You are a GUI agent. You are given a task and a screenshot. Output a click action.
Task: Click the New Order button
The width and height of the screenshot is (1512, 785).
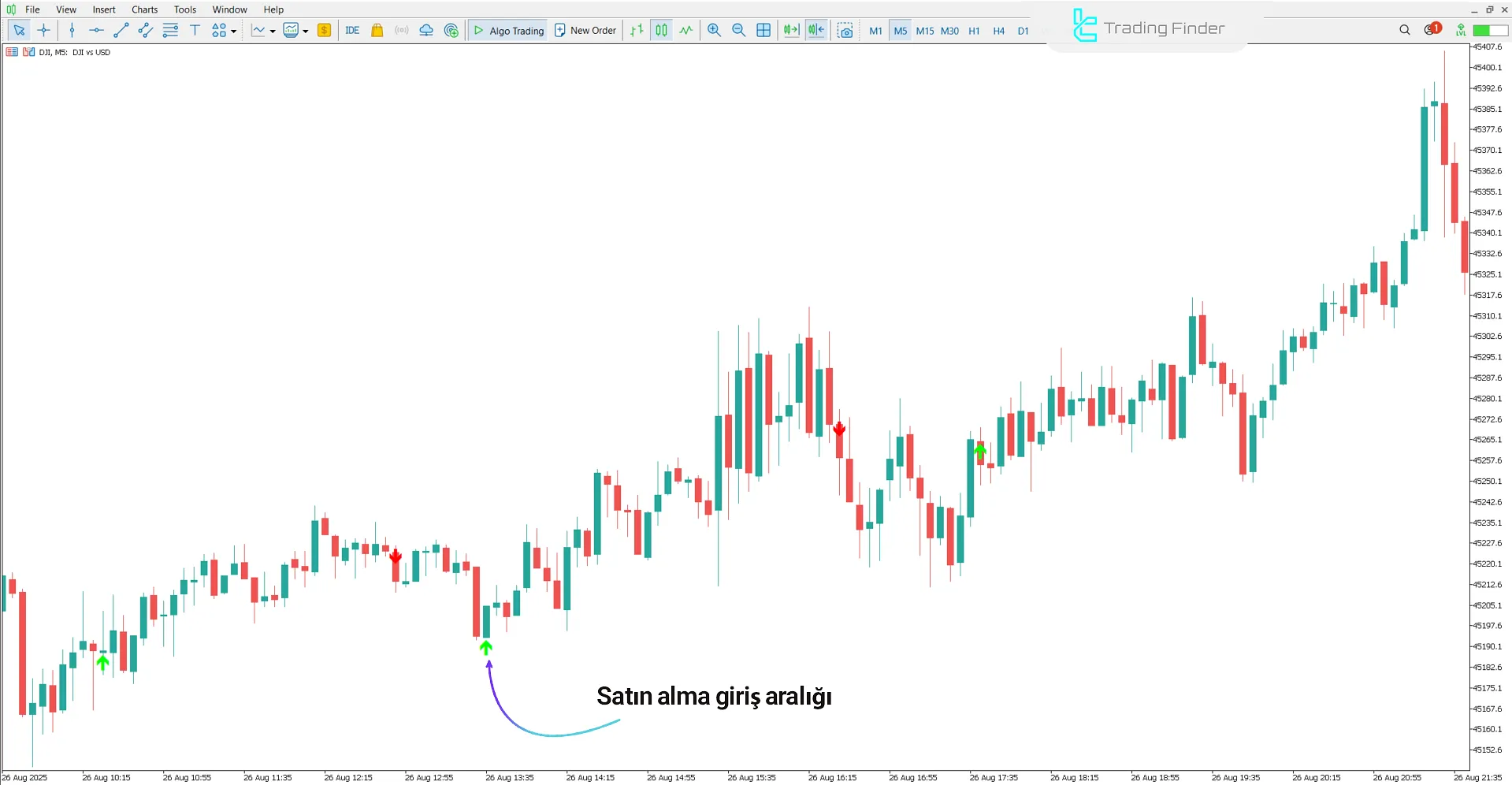(585, 30)
